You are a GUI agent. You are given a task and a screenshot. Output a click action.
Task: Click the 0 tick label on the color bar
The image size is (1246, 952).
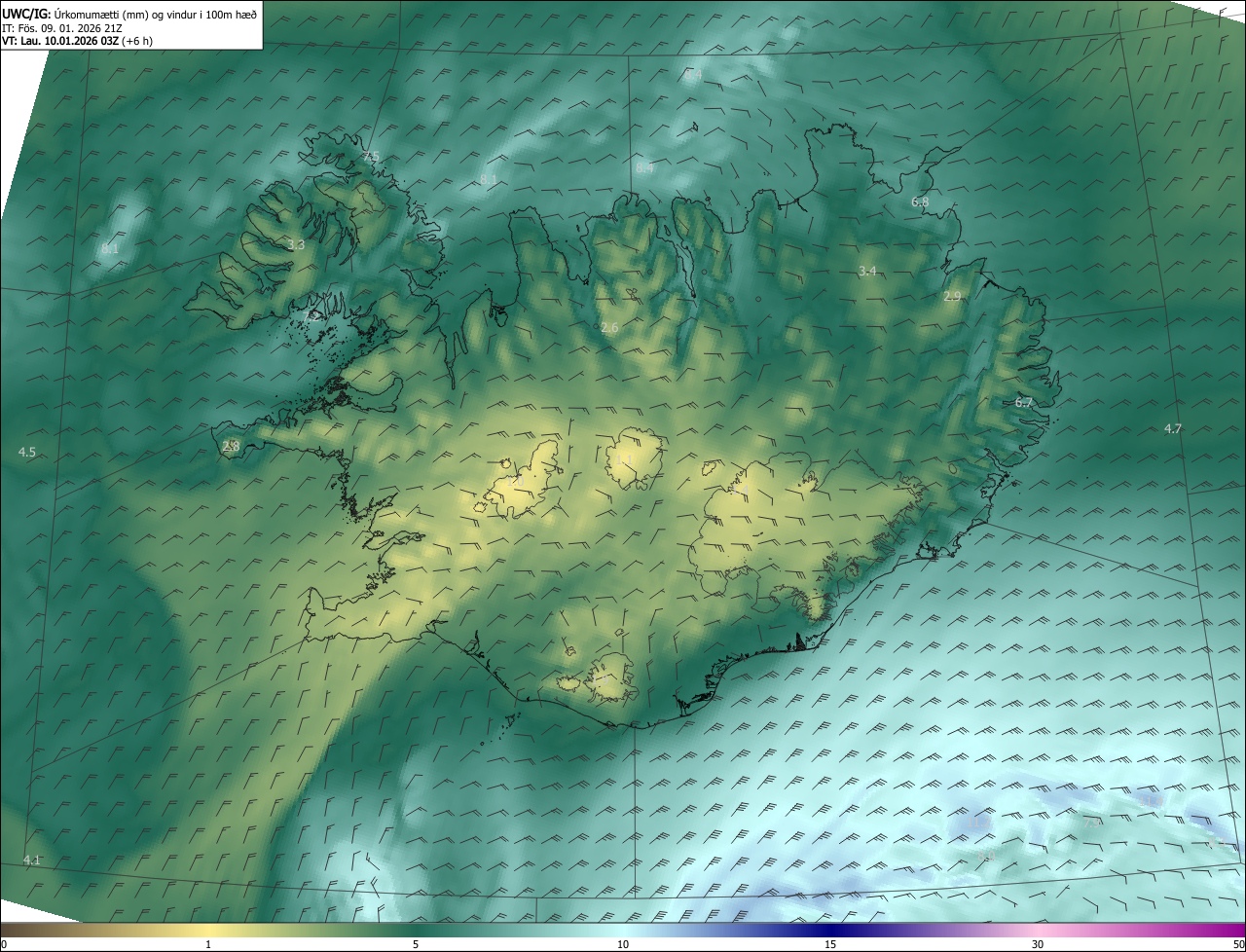(3, 944)
